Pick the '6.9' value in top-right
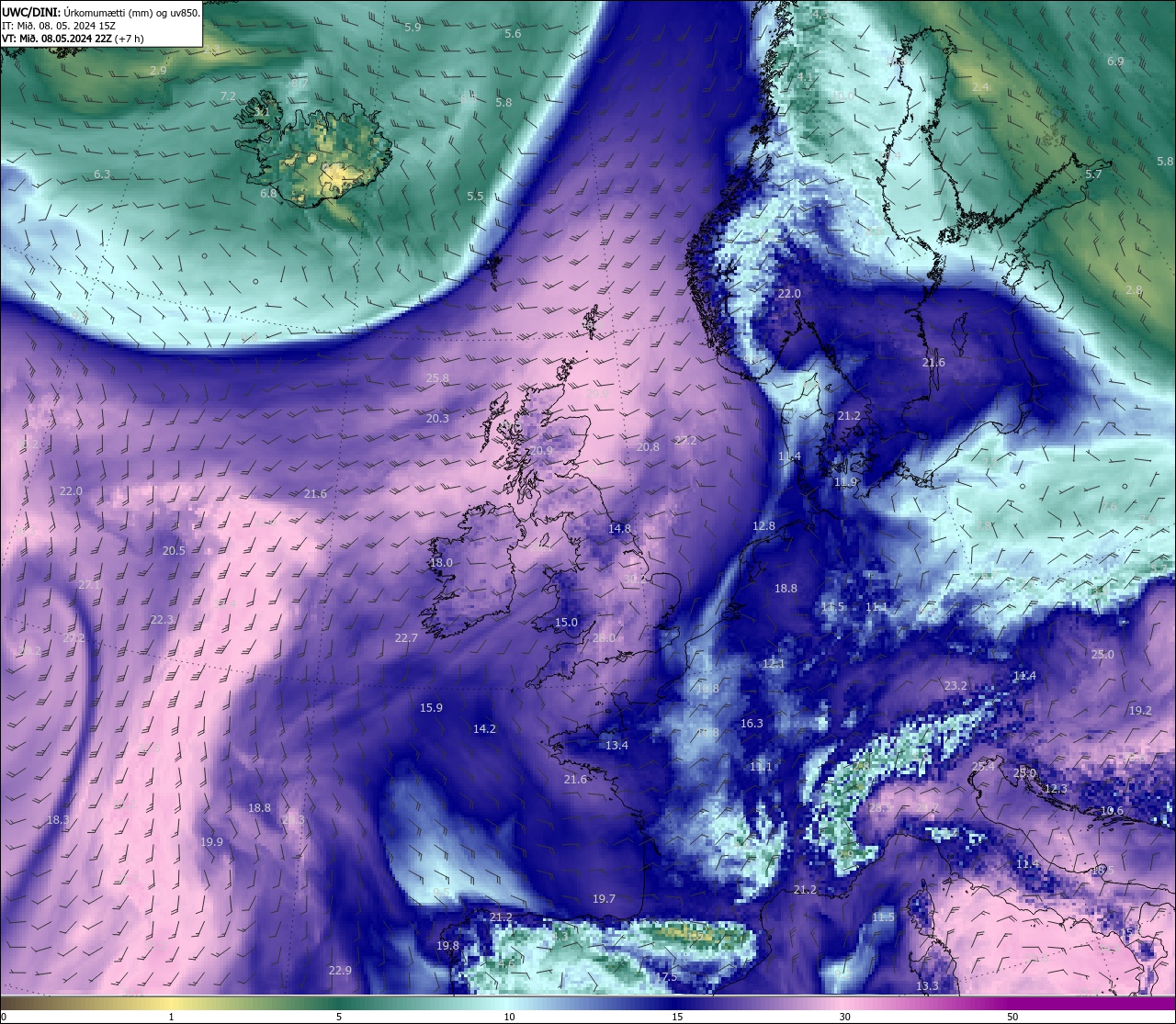The image size is (1176, 1024). pos(1115,61)
